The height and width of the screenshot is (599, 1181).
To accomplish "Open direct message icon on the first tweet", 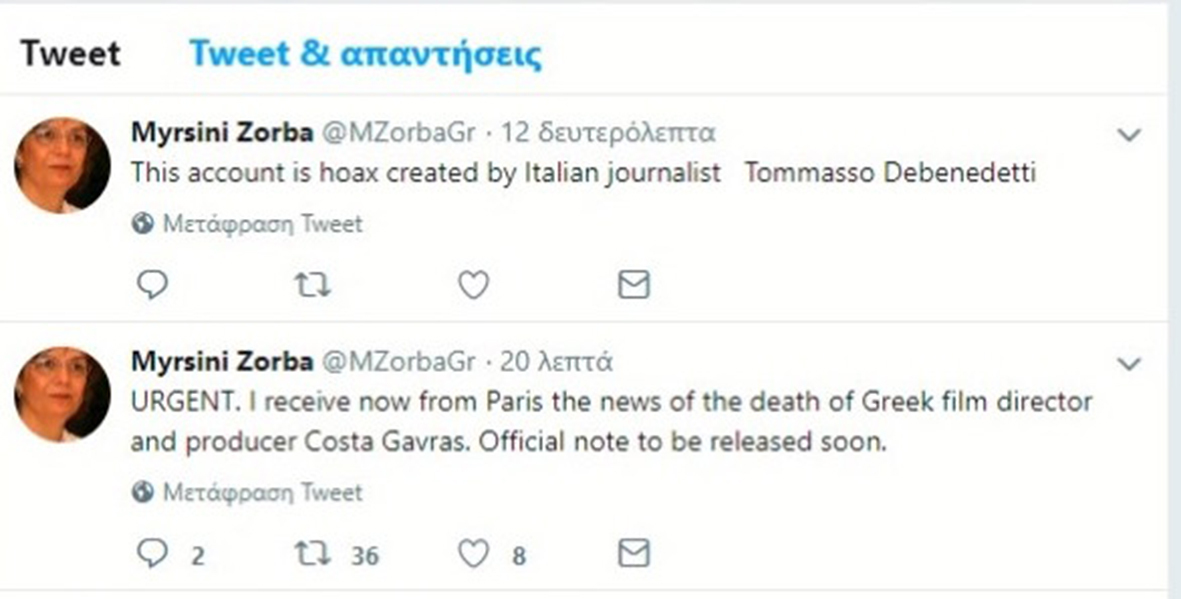I will [632, 284].
